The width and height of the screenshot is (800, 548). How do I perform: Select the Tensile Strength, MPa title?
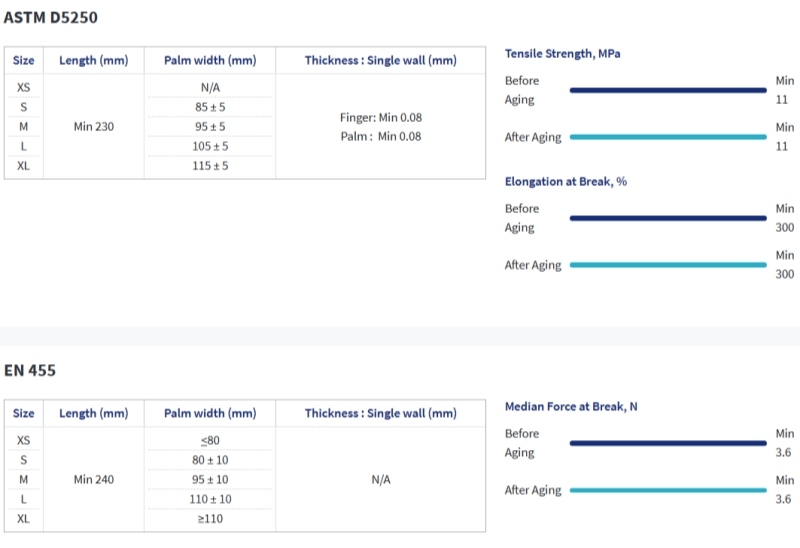(x=562, y=54)
